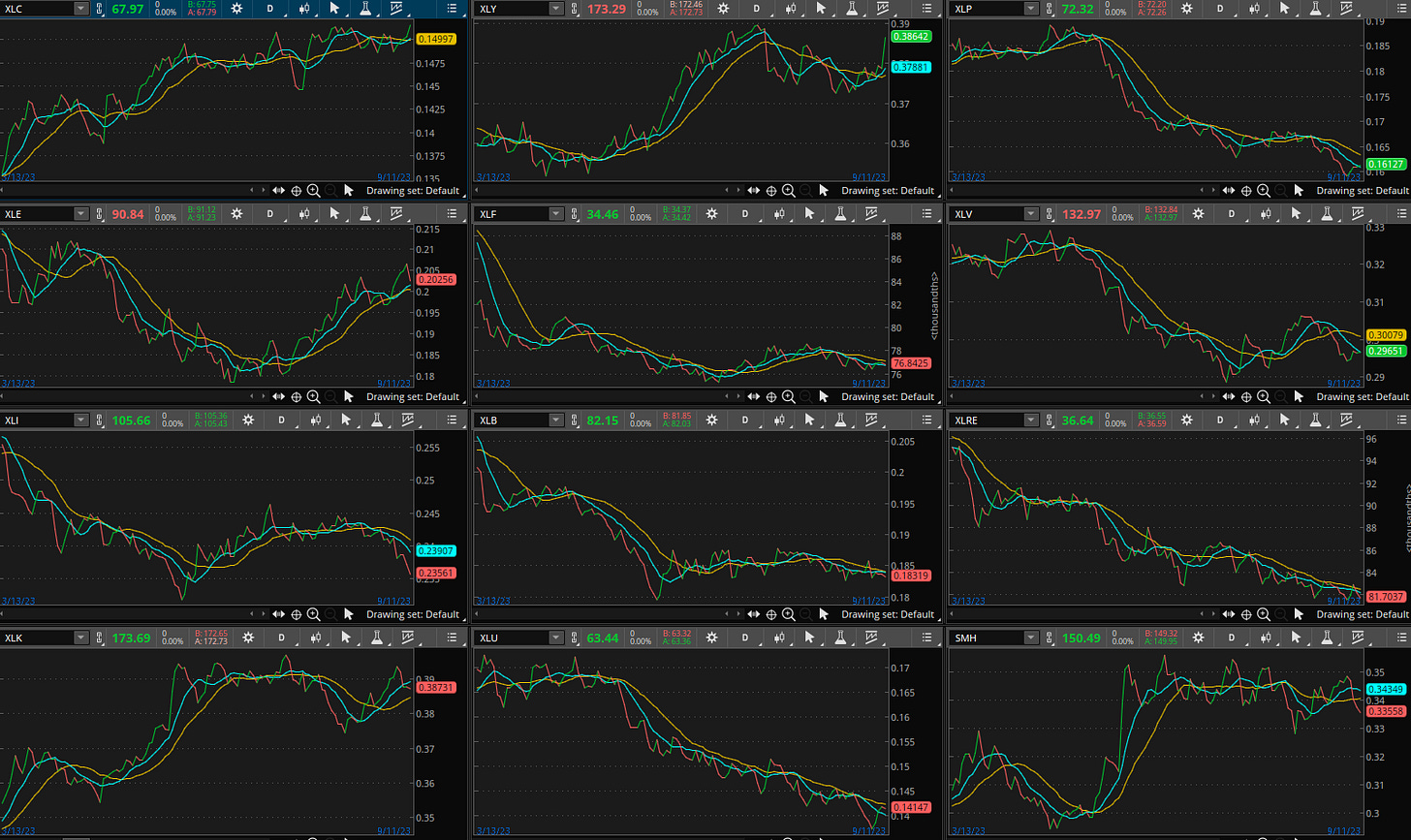
Task: Click zoom in magnifier under XLE chart
Action: pos(314,396)
